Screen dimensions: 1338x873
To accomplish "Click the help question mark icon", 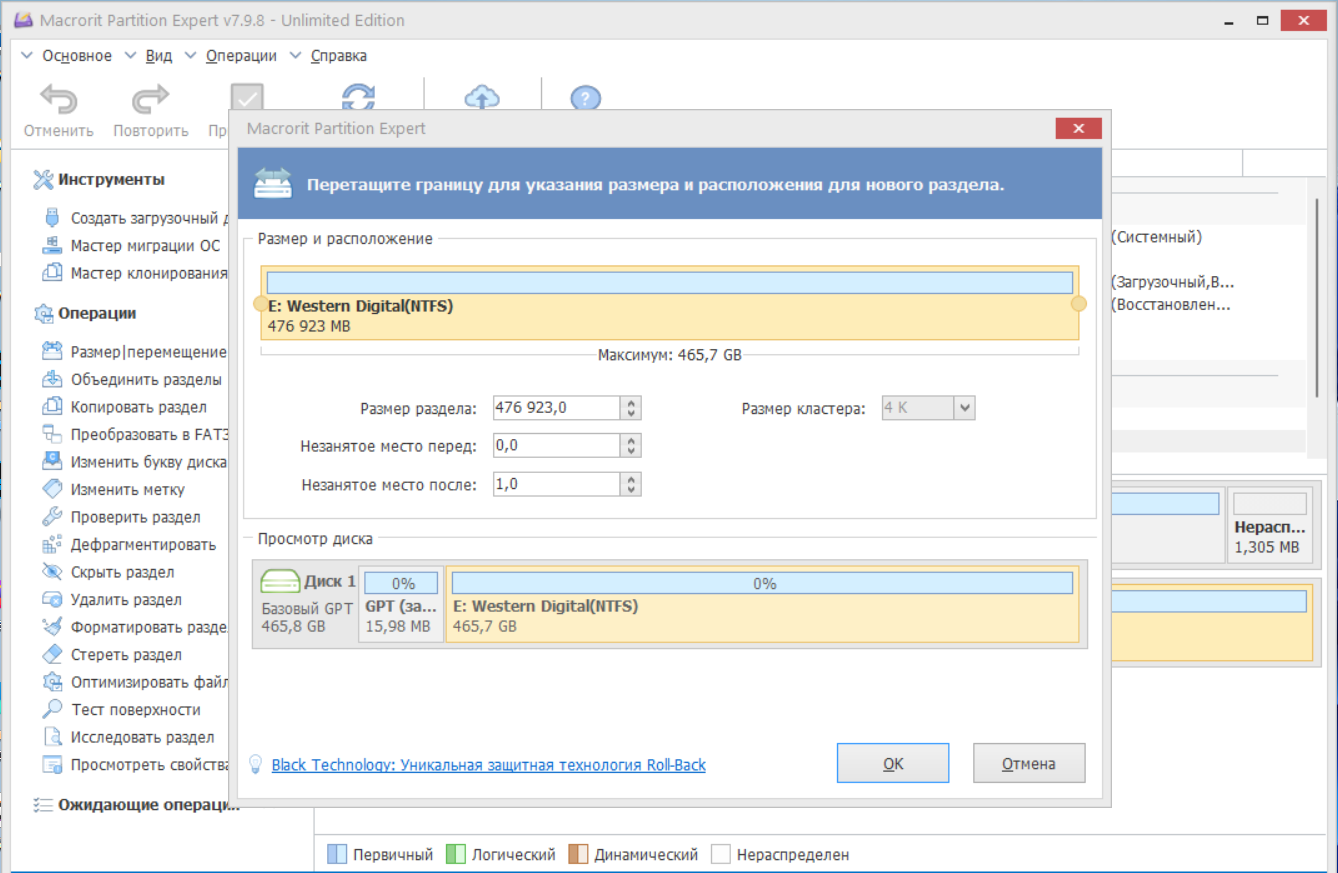I will pyautogui.click(x=585, y=98).
